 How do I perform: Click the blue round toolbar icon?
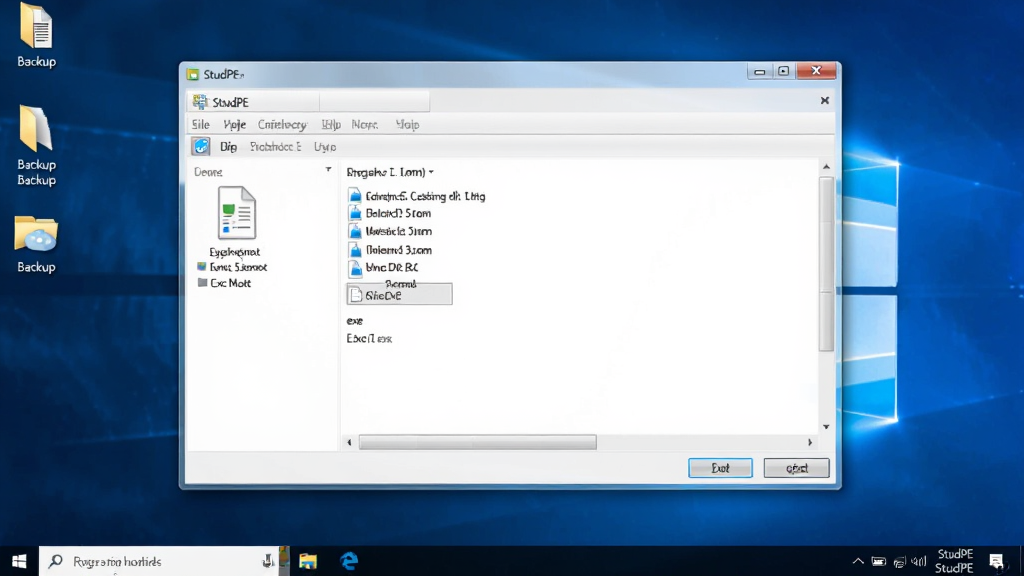tap(201, 146)
